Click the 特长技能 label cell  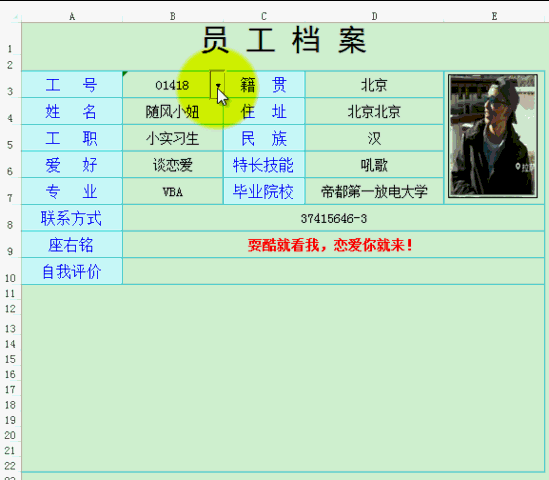(264, 165)
